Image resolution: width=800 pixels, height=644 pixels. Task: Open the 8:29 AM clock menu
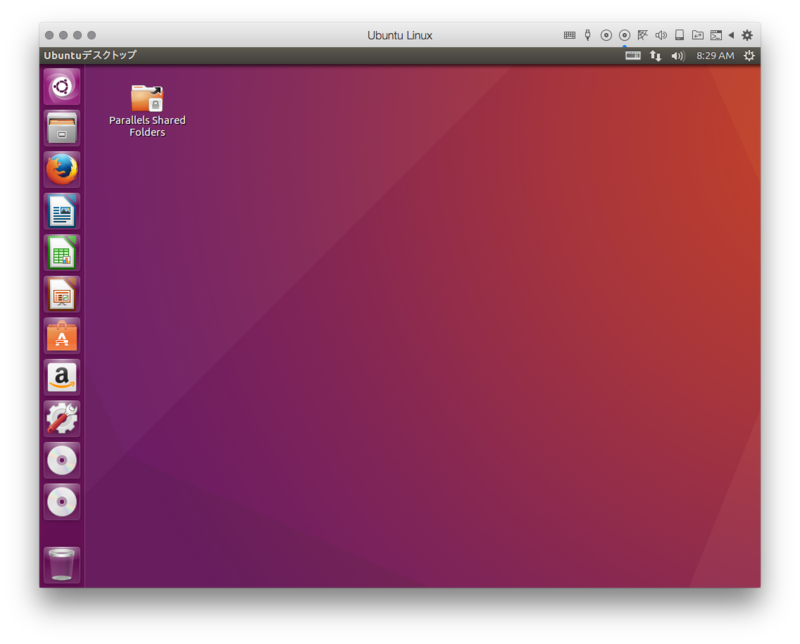click(x=715, y=56)
